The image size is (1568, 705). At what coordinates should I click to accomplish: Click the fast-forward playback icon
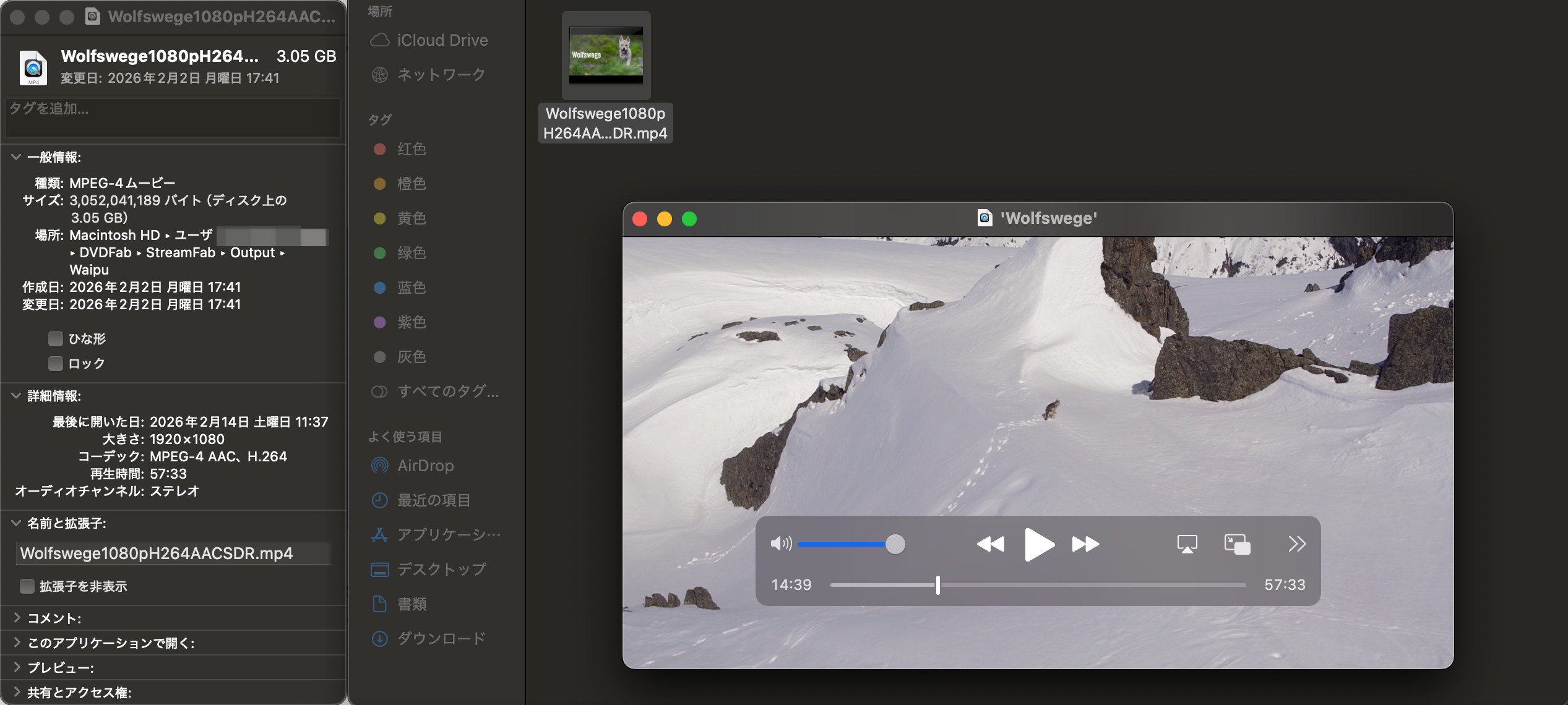(1085, 544)
